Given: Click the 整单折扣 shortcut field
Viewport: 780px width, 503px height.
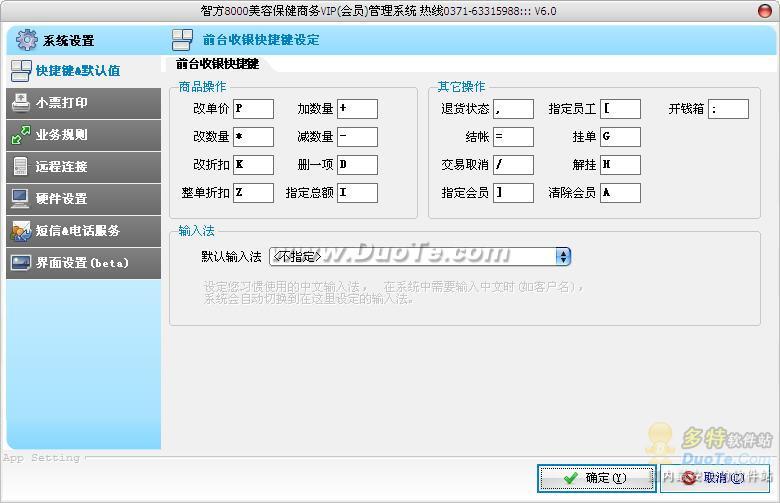Looking at the screenshot, I should [x=253, y=193].
